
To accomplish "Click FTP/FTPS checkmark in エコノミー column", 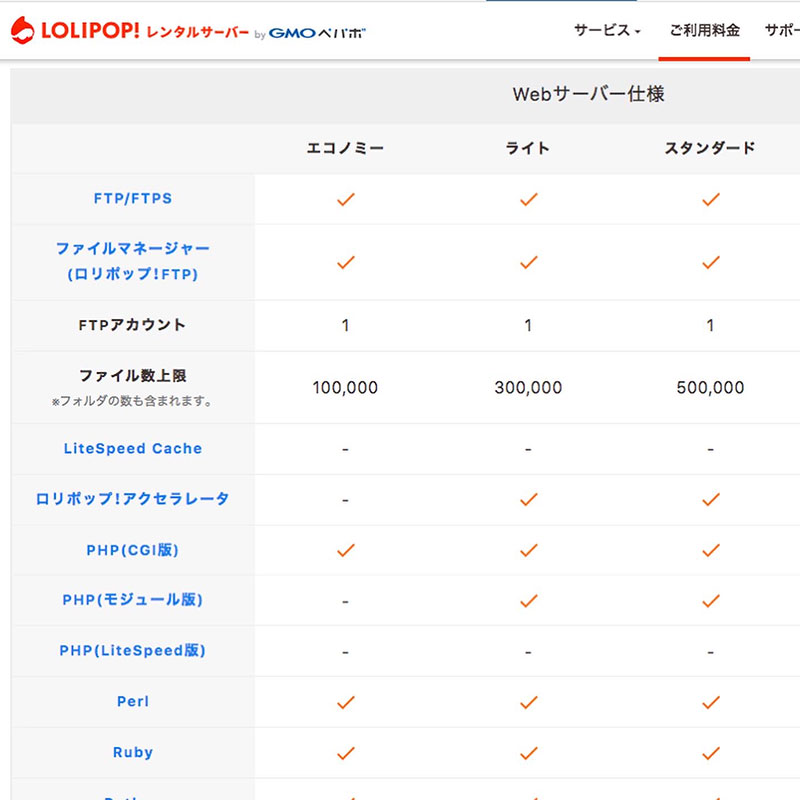I will 346,199.
